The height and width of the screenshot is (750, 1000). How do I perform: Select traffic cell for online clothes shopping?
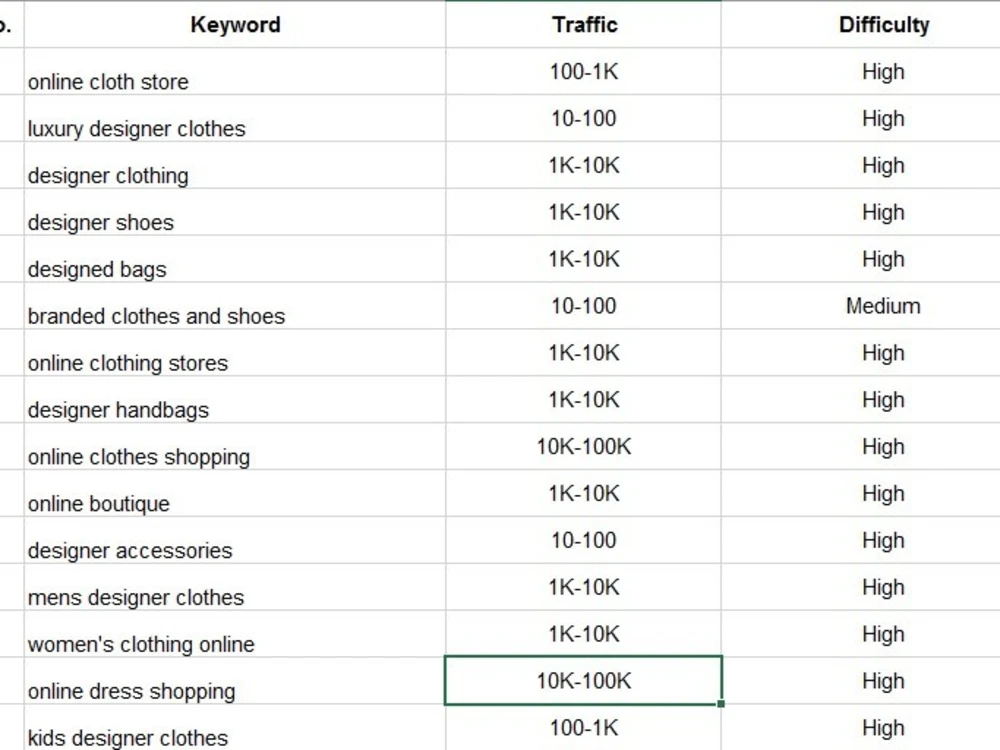pyautogui.click(x=584, y=446)
